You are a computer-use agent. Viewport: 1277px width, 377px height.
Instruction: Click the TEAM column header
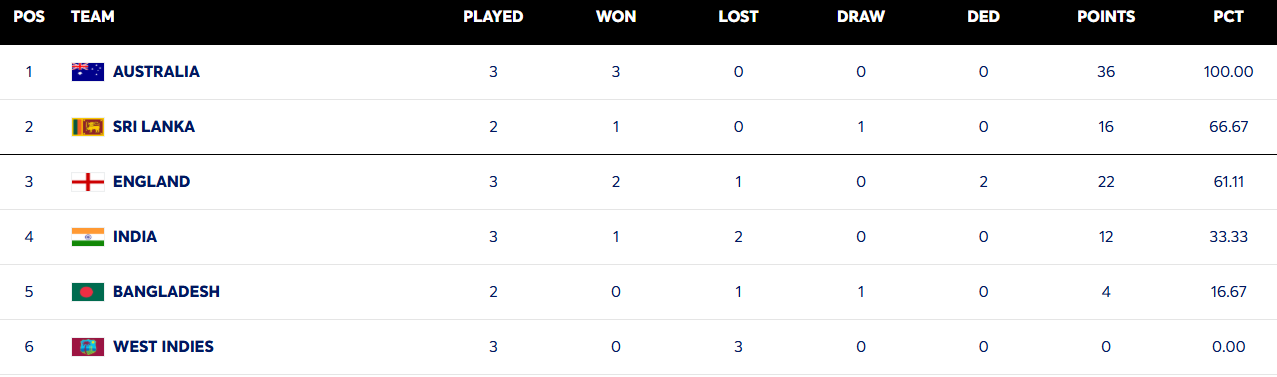(x=93, y=17)
